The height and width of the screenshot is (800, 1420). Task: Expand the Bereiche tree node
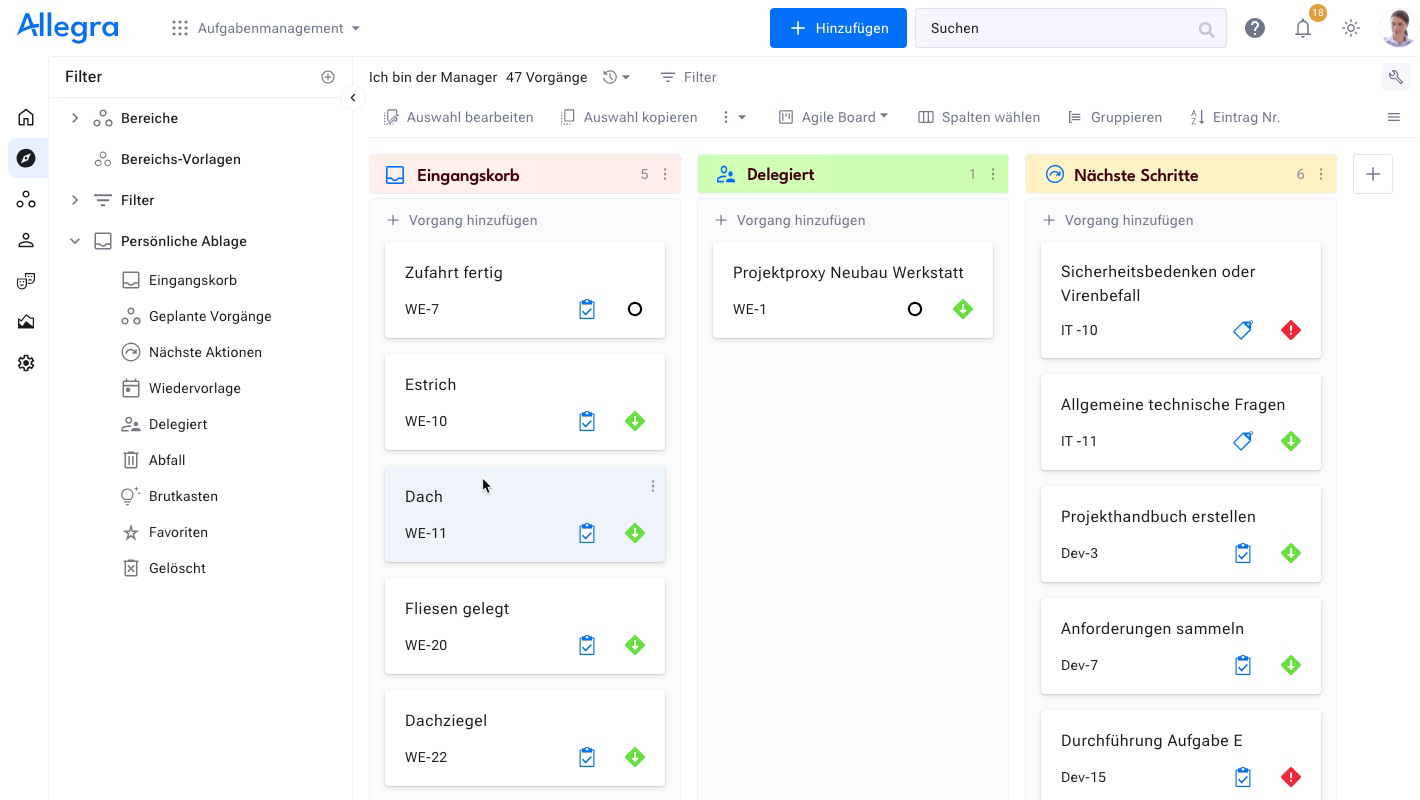click(x=74, y=118)
